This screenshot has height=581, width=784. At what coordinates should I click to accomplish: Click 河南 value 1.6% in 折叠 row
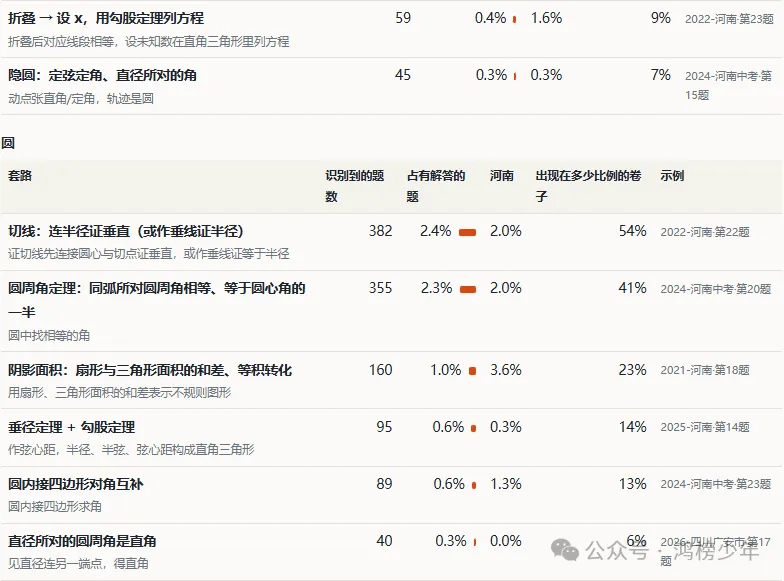(546, 18)
